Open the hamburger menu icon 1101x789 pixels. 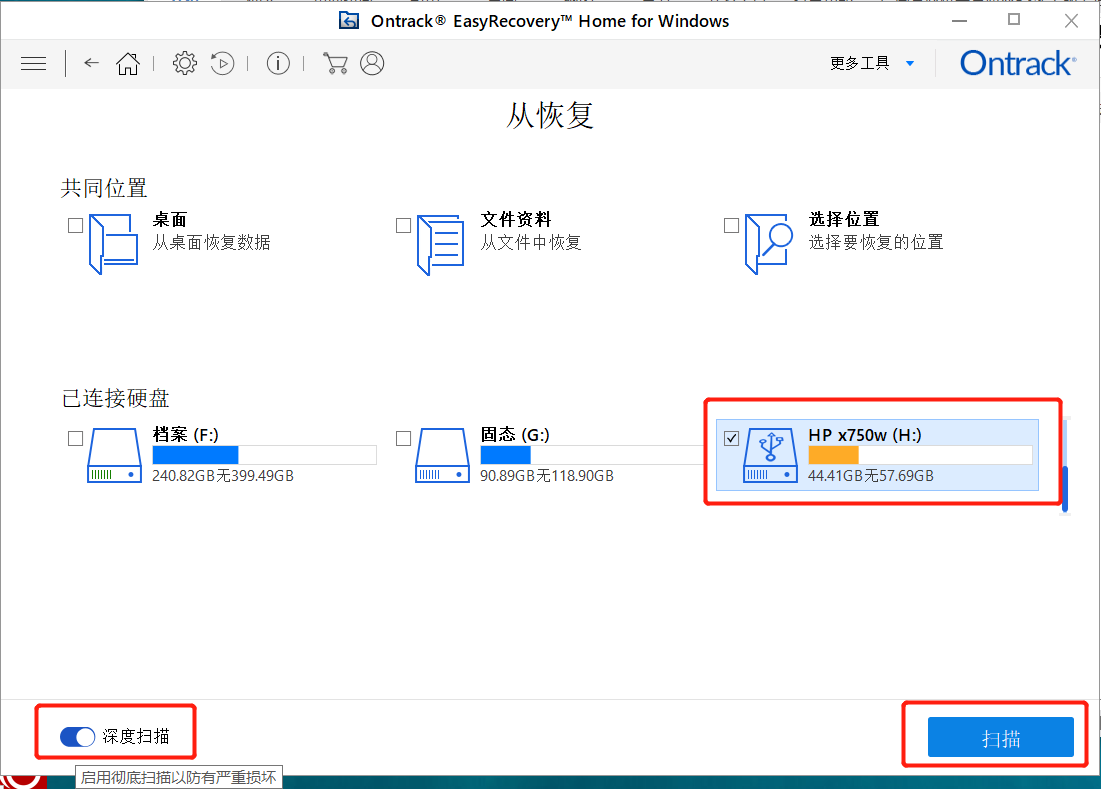(x=33, y=64)
